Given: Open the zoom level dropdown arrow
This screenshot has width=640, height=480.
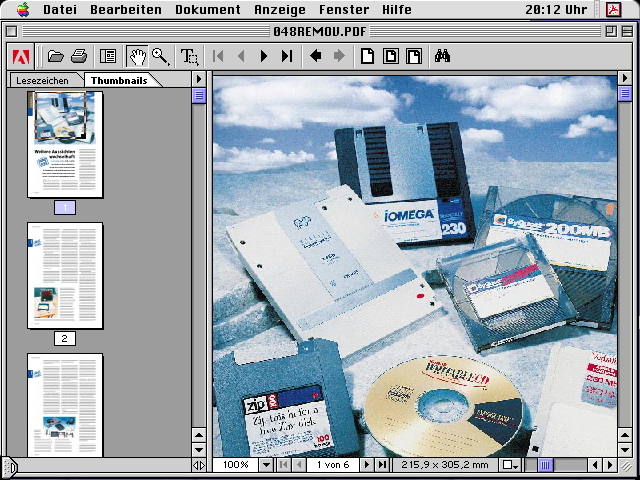Looking at the screenshot, I should (266, 464).
